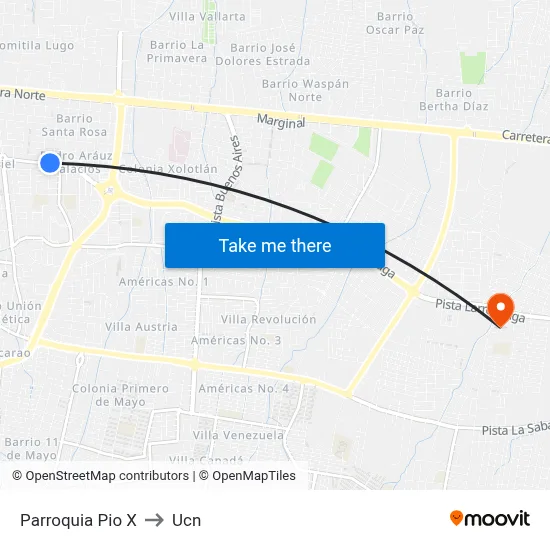Click the orange destination pin
This screenshot has height=550, width=550.
501,310
